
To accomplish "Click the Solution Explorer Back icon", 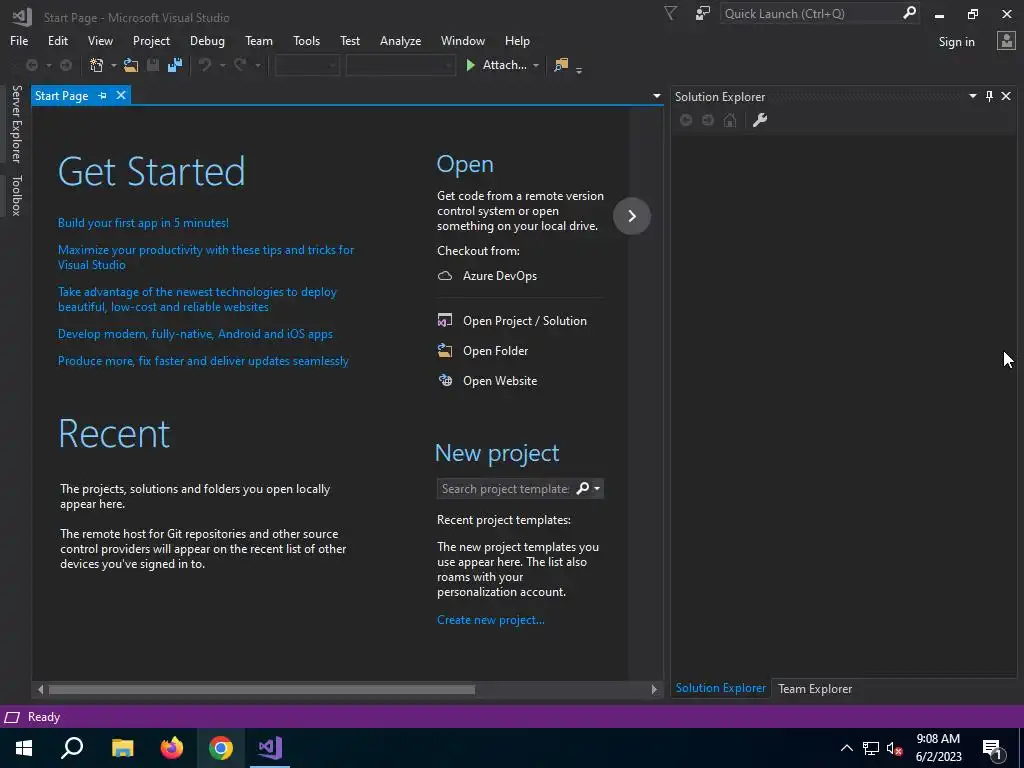I will coord(686,120).
